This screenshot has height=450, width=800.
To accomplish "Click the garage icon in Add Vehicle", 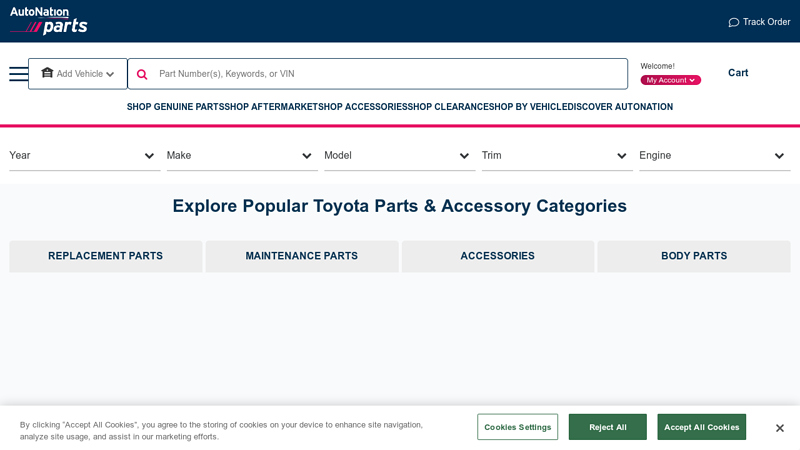I will tap(47, 72).
